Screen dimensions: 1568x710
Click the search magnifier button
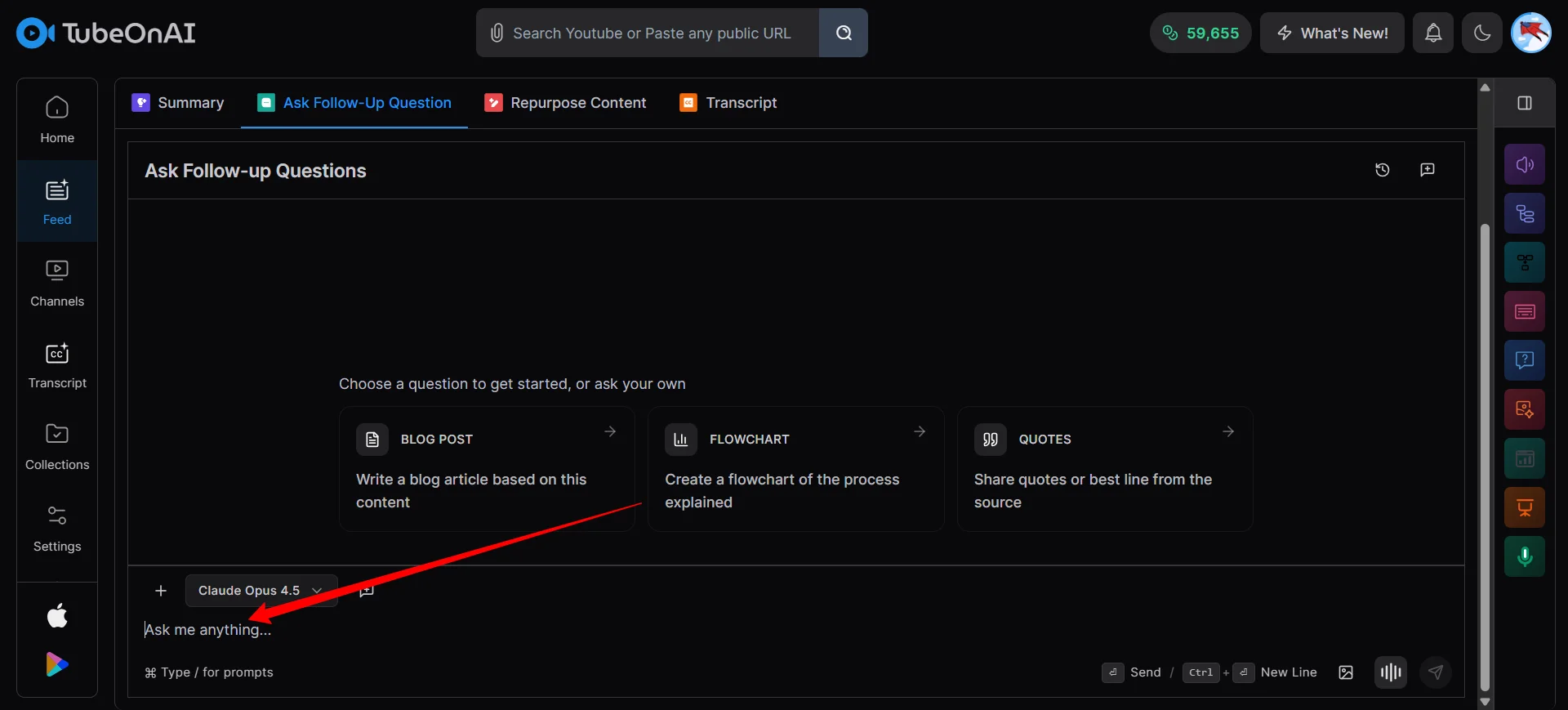click(x=844, y=33)
